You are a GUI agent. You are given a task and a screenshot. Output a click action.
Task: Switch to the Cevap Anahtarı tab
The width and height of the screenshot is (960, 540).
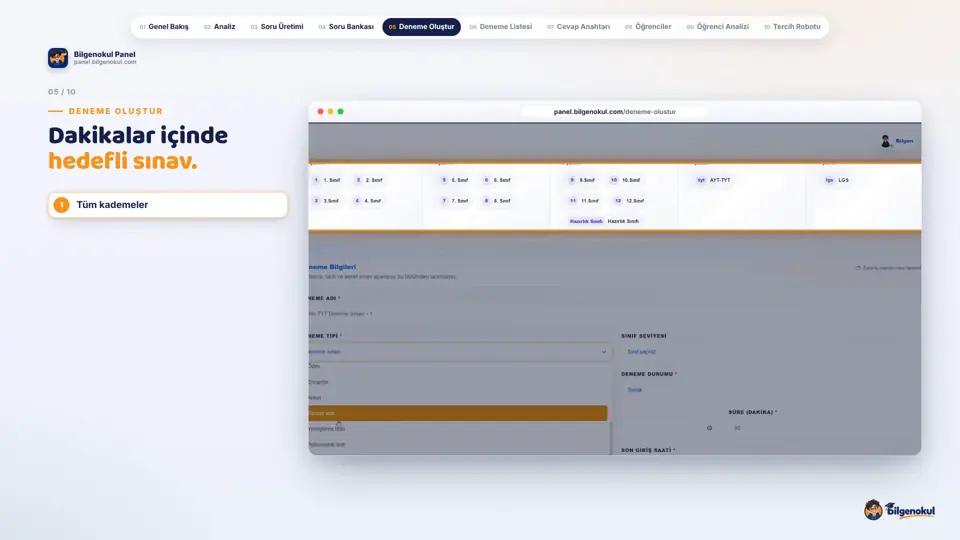point(578,27)
